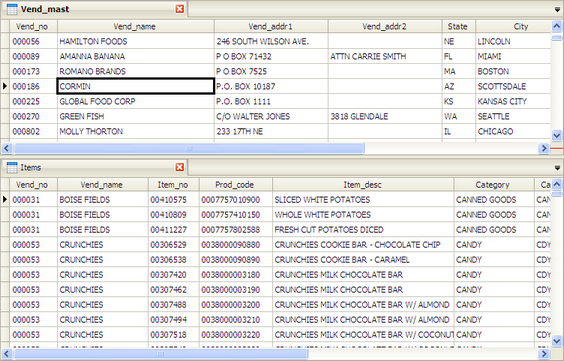This screenshot has height=361, width=564.
Task: Click WHOLE WHITE POTATOES description cell
Action: click(x=363, y=215)
